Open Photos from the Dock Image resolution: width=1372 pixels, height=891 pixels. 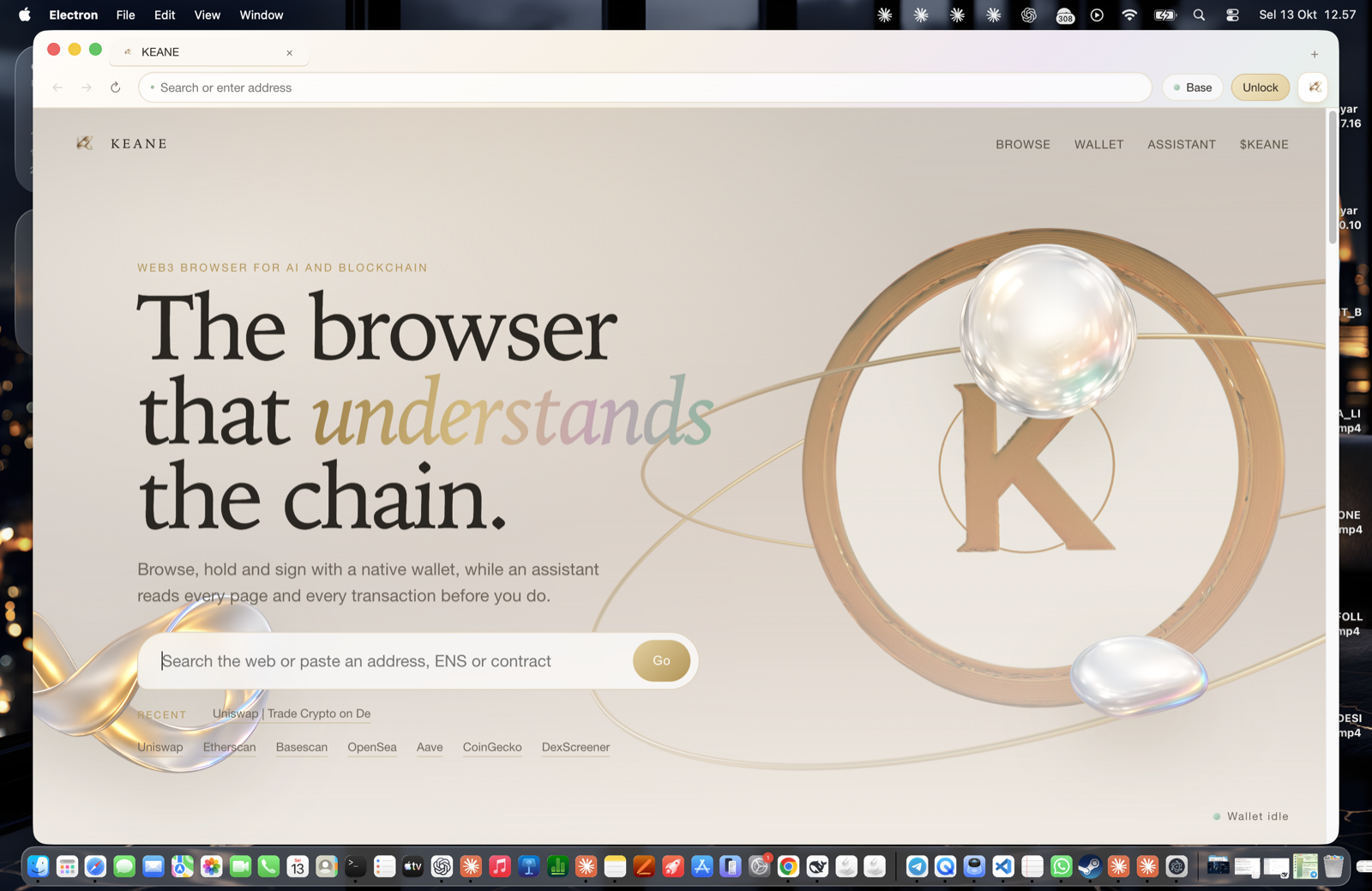(x=211, y=866)
